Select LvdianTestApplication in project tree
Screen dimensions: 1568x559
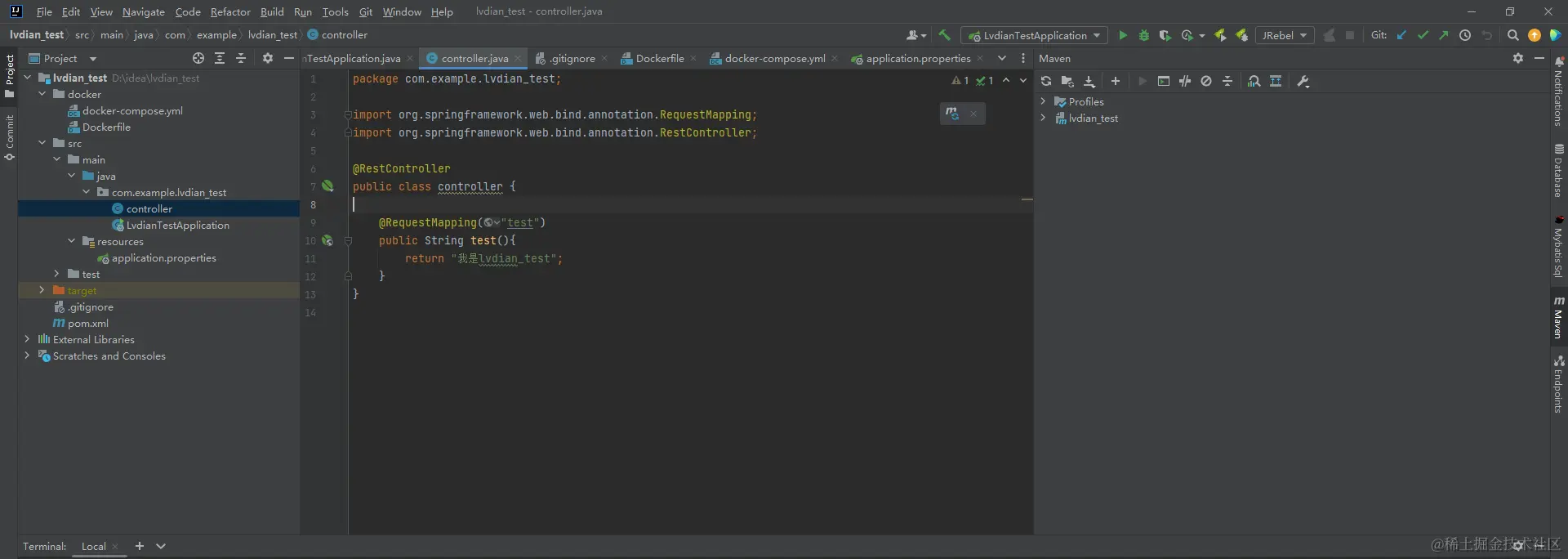click(170, 225)
